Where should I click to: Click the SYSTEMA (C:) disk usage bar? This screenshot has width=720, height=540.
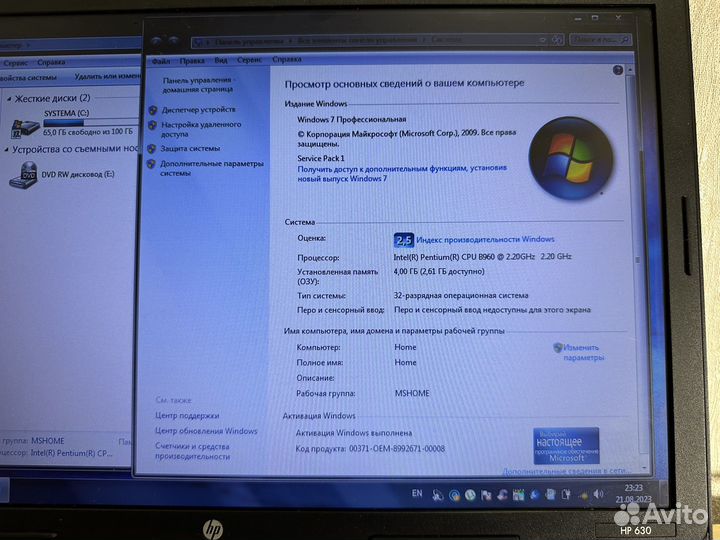pos(90,123)
